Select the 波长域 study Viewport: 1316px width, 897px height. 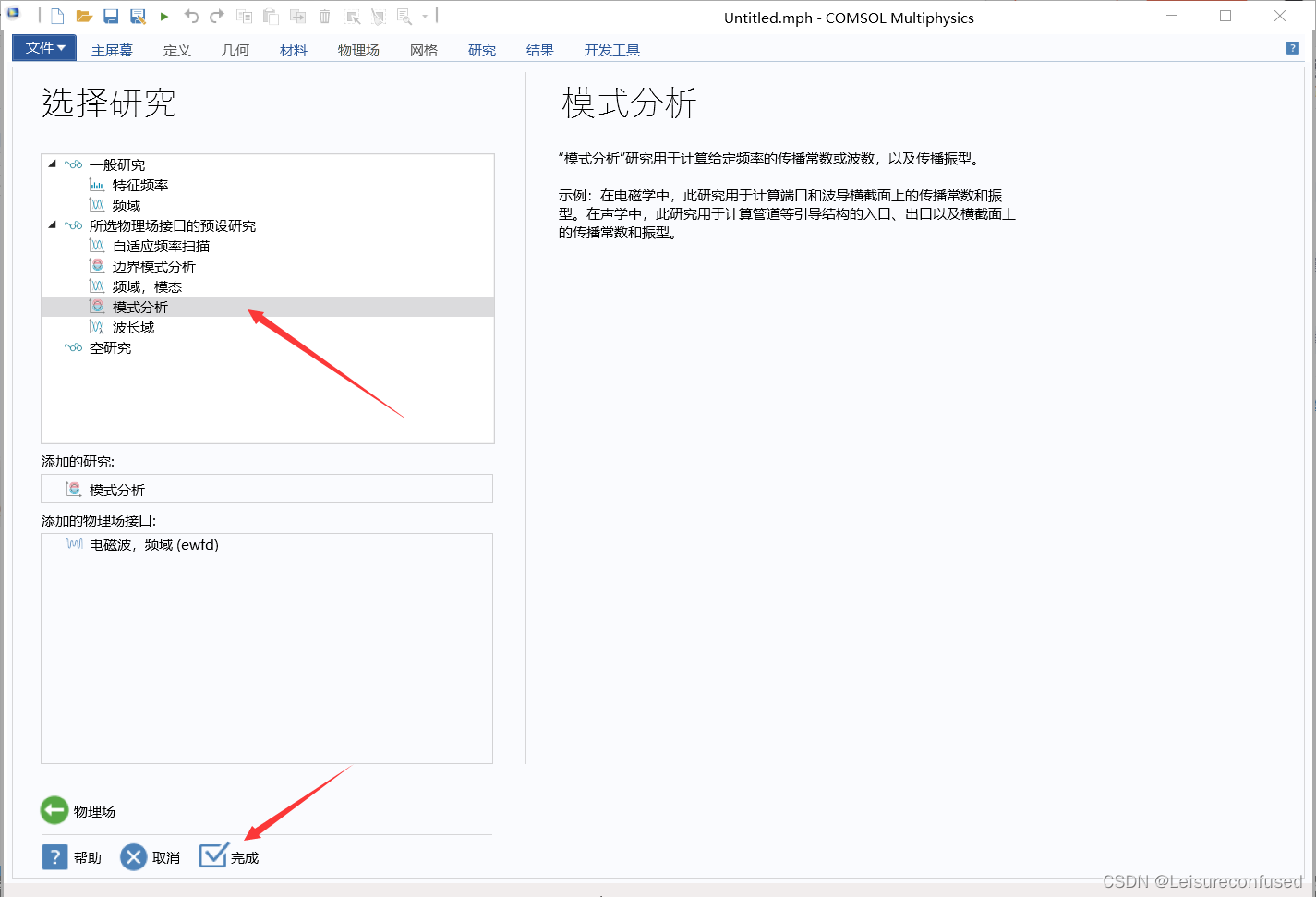tap(133, 327)
